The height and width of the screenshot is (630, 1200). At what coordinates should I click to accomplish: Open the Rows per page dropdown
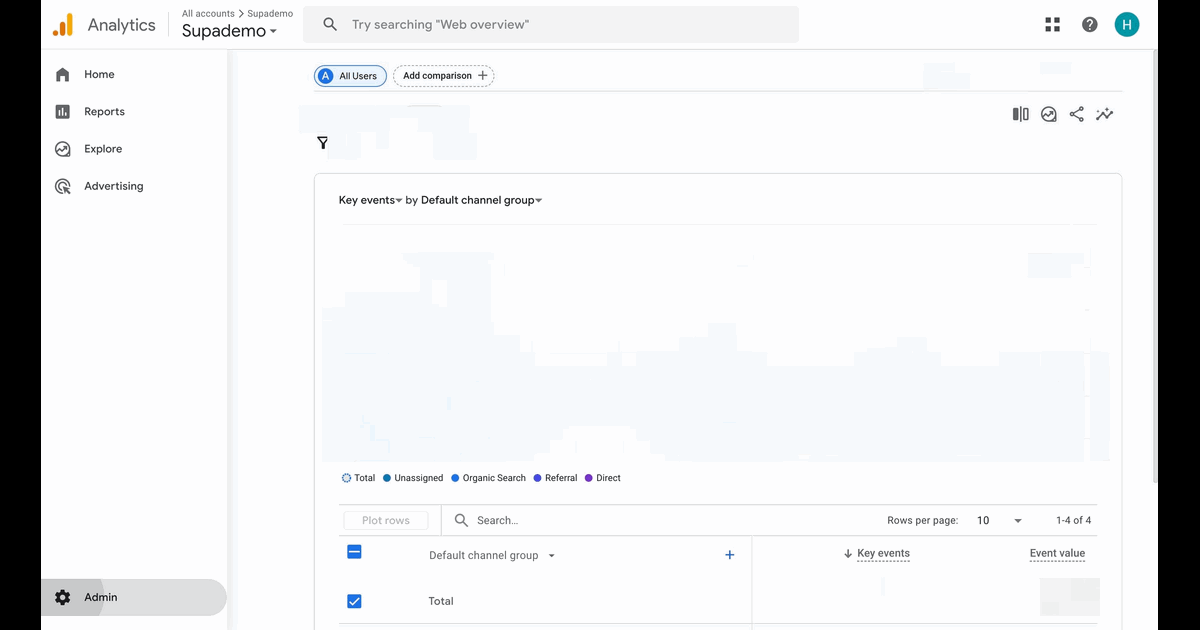click(1000, 520)
